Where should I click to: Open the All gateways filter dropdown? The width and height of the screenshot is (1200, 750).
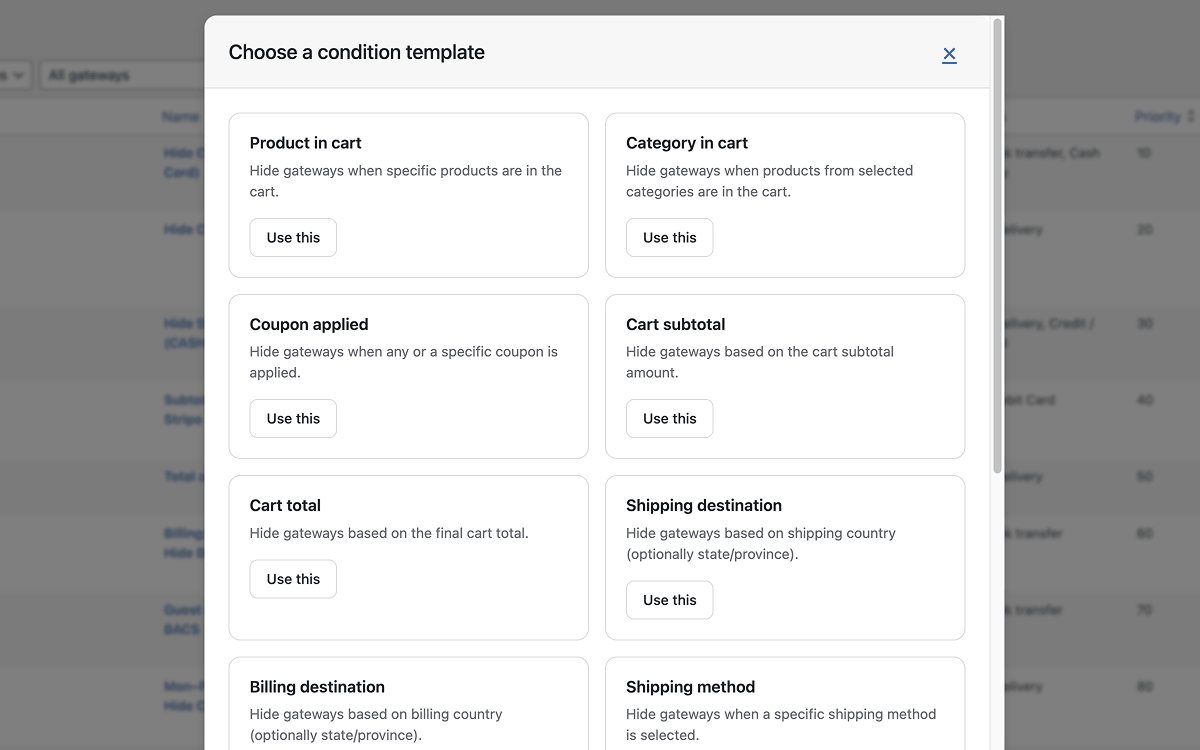click(x=120, y=74)
